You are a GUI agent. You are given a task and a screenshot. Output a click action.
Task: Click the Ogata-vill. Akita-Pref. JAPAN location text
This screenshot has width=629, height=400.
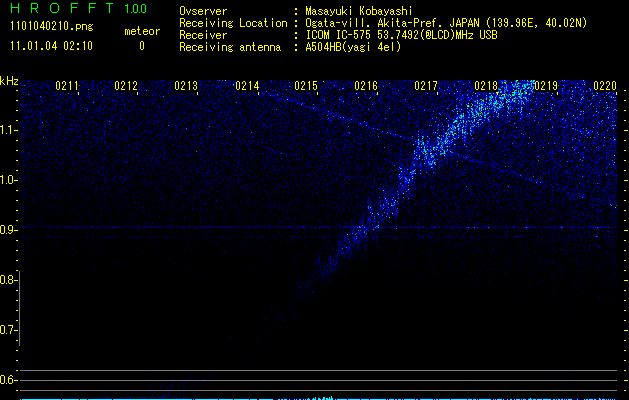[x=446, y=23]
